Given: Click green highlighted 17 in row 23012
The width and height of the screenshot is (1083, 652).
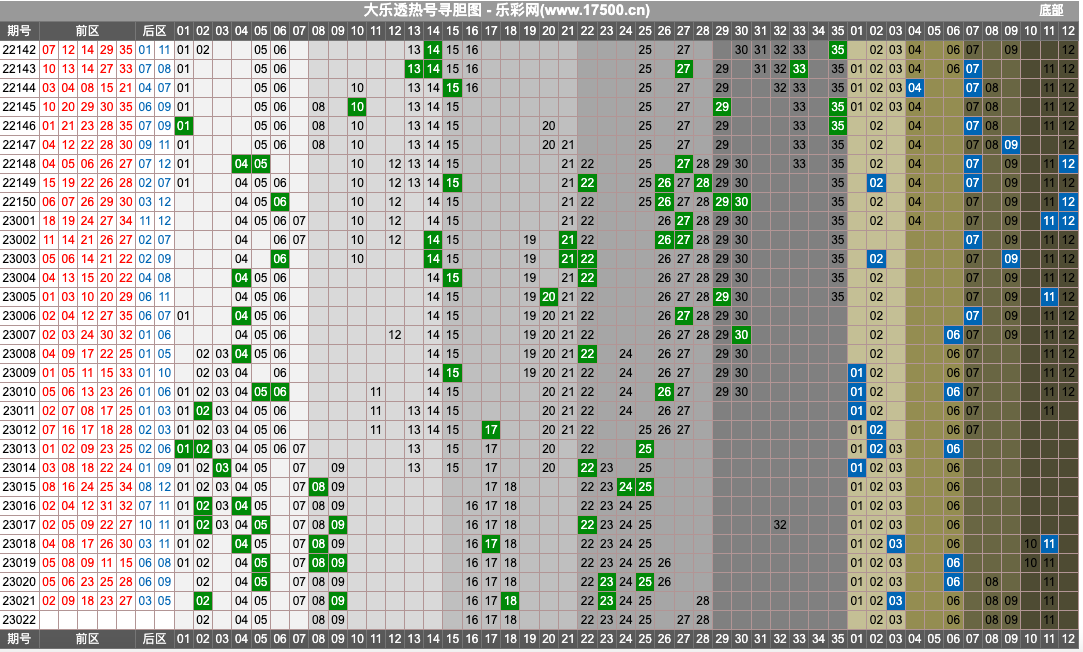Looking at the screenshot, I should click(490, 430).
